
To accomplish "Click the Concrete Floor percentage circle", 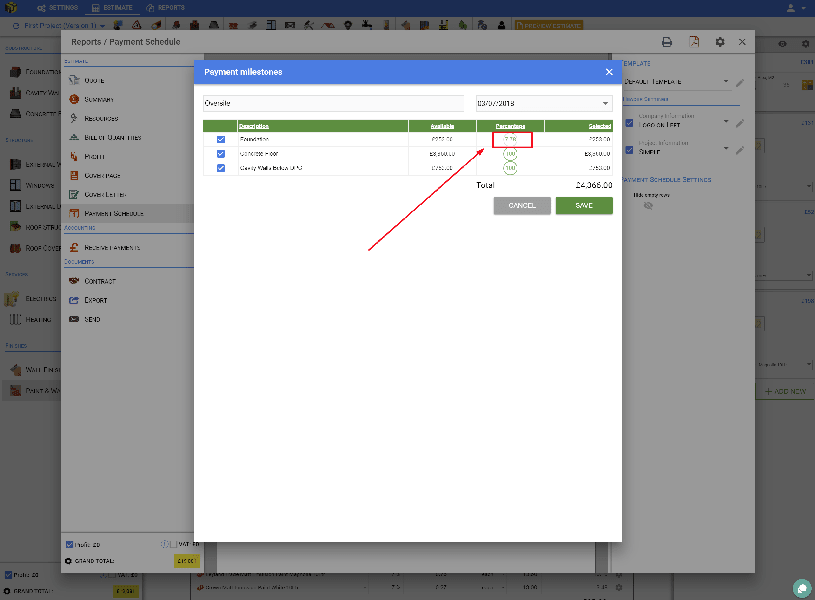I will (510, 154).
